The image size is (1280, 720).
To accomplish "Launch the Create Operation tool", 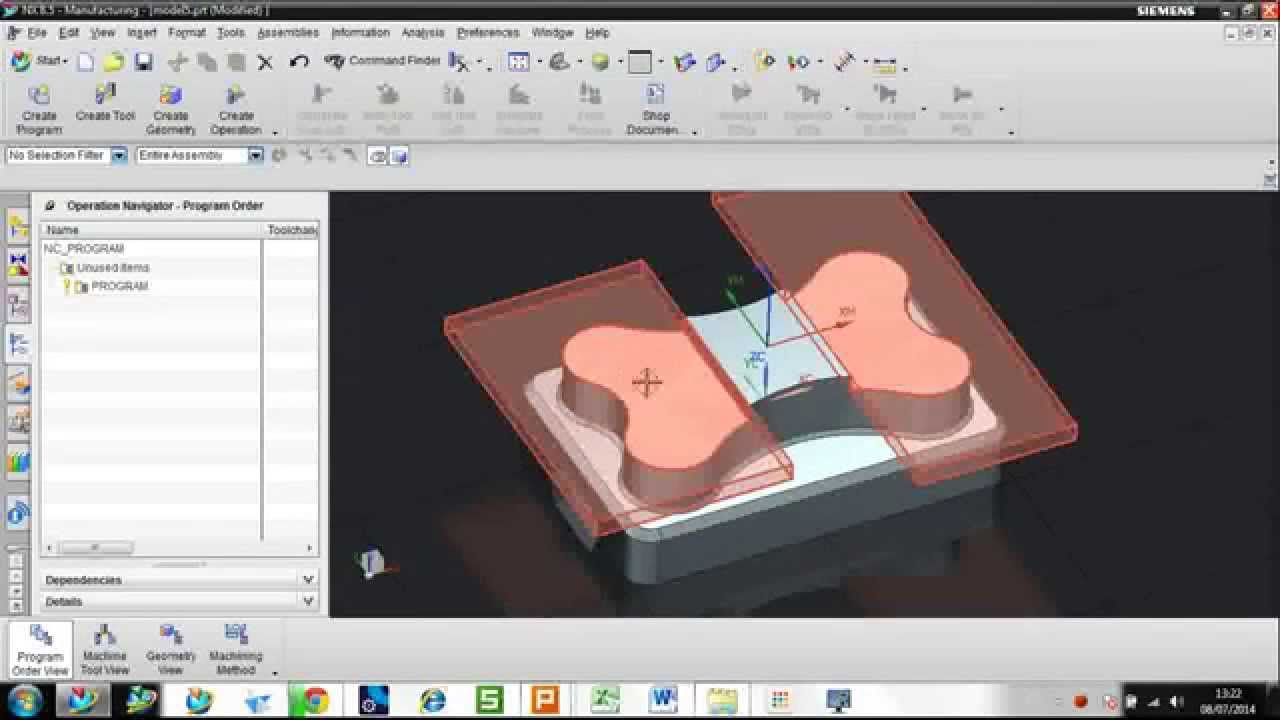I will [236, 109].
